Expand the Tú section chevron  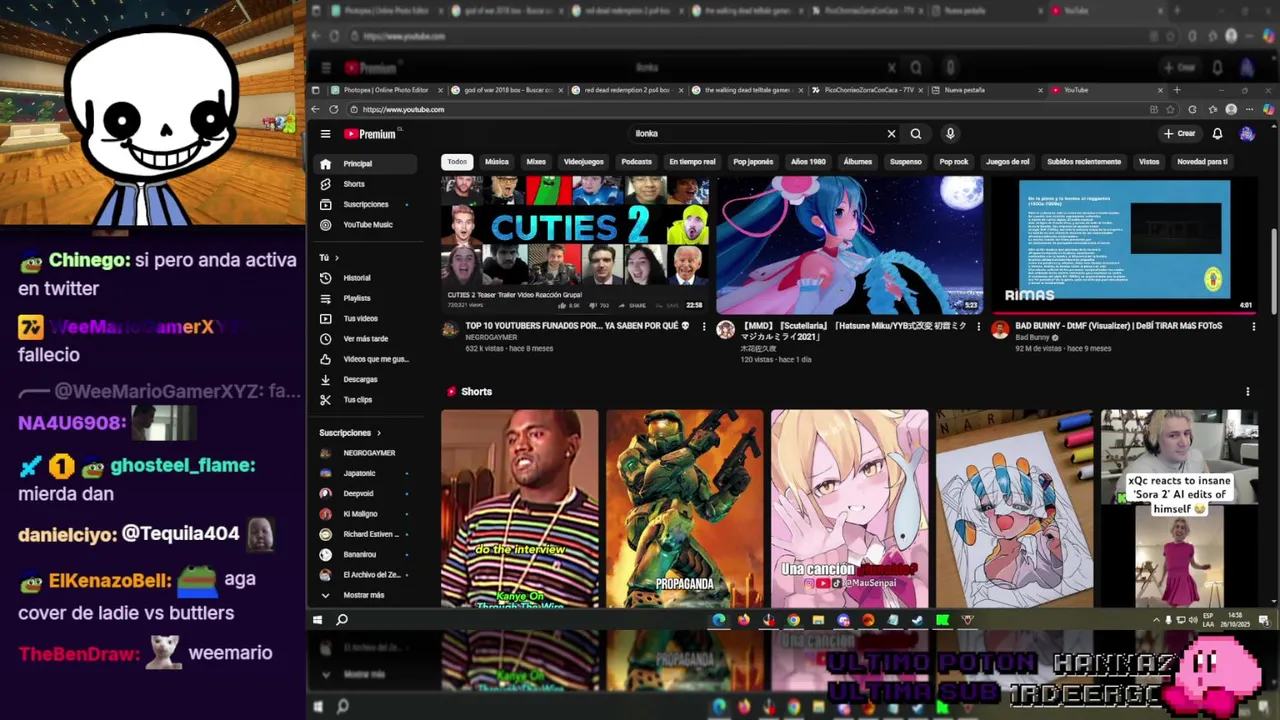coord(337,258)
